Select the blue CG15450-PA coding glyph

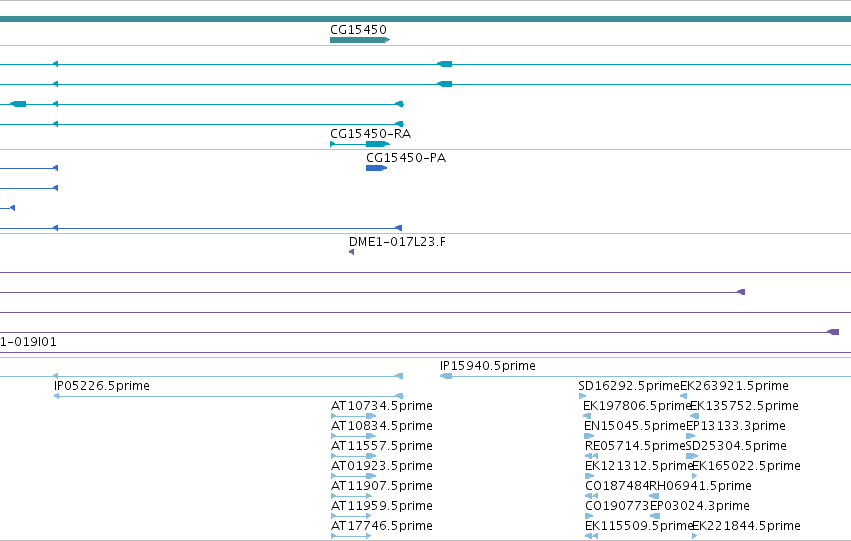click(376, 168)
